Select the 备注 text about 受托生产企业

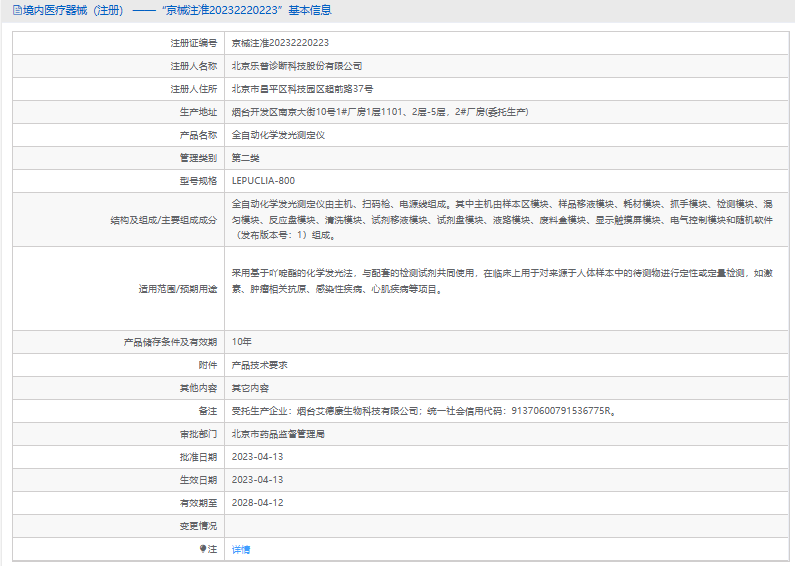coord(424,411)
